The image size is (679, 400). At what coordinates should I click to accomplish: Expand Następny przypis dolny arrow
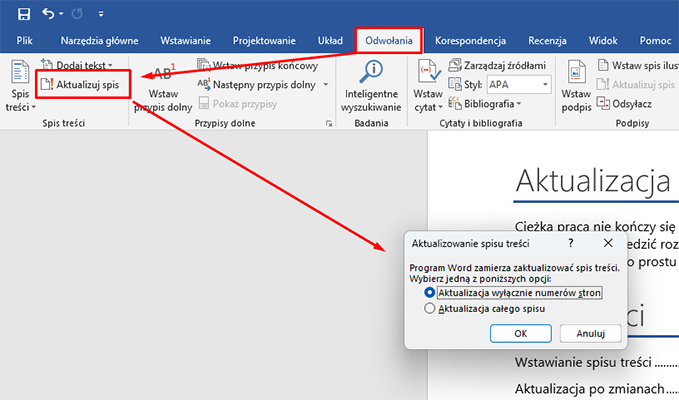(x=326, y=85)
